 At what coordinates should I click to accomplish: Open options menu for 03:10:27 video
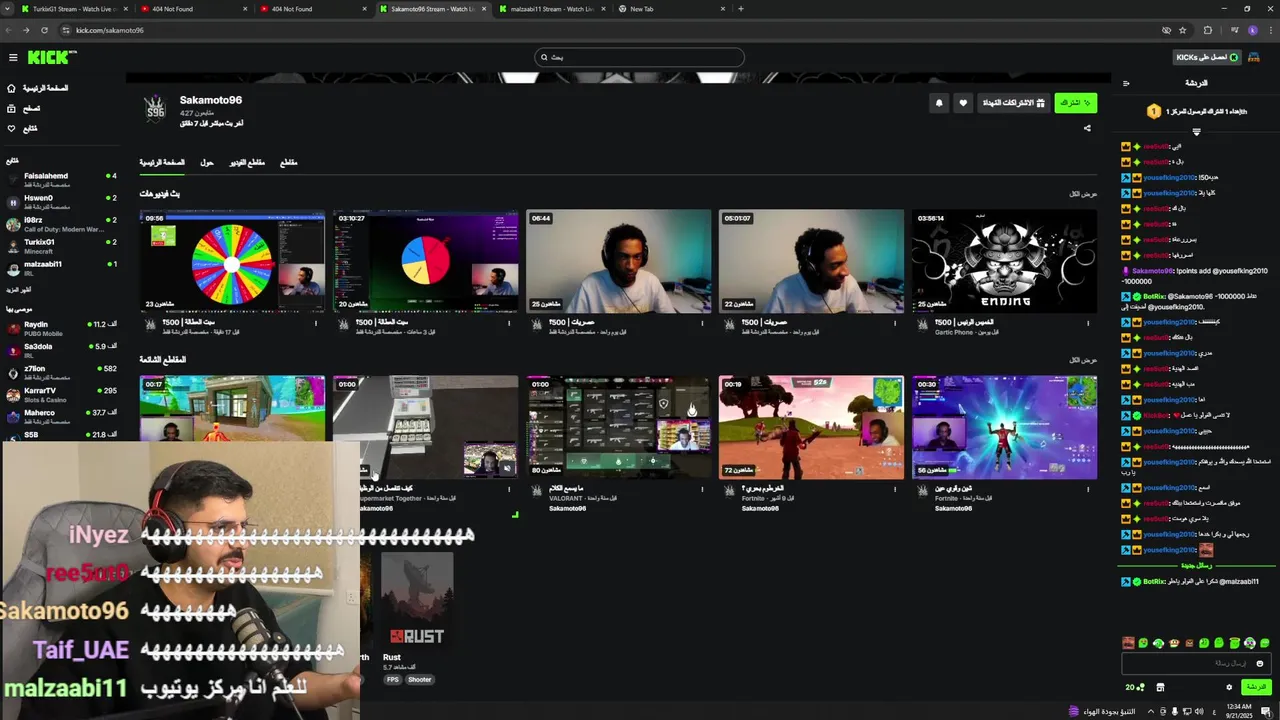tap(509, 323)
